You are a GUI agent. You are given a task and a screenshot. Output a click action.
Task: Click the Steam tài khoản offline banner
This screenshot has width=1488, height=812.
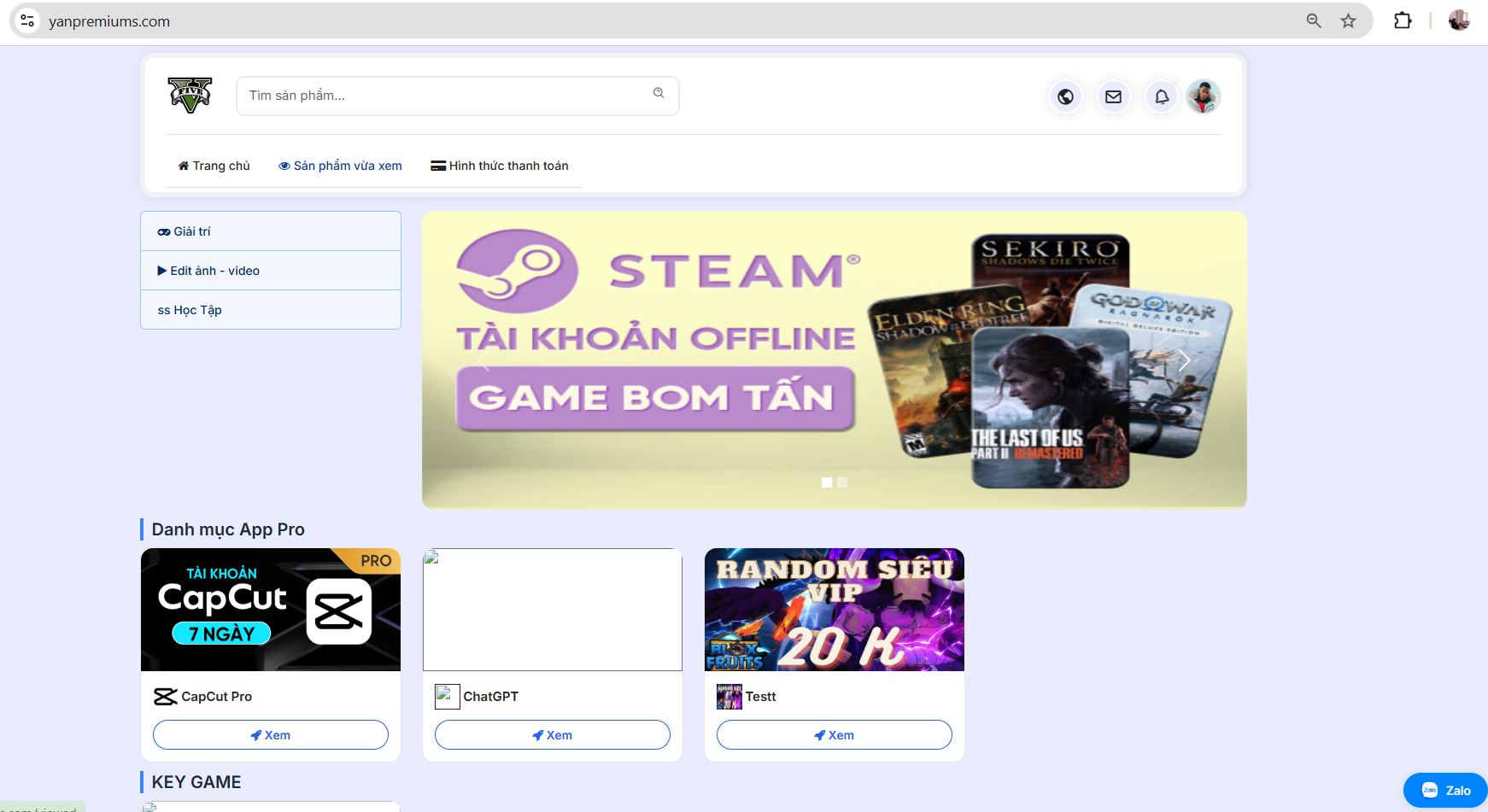[835, 360]
